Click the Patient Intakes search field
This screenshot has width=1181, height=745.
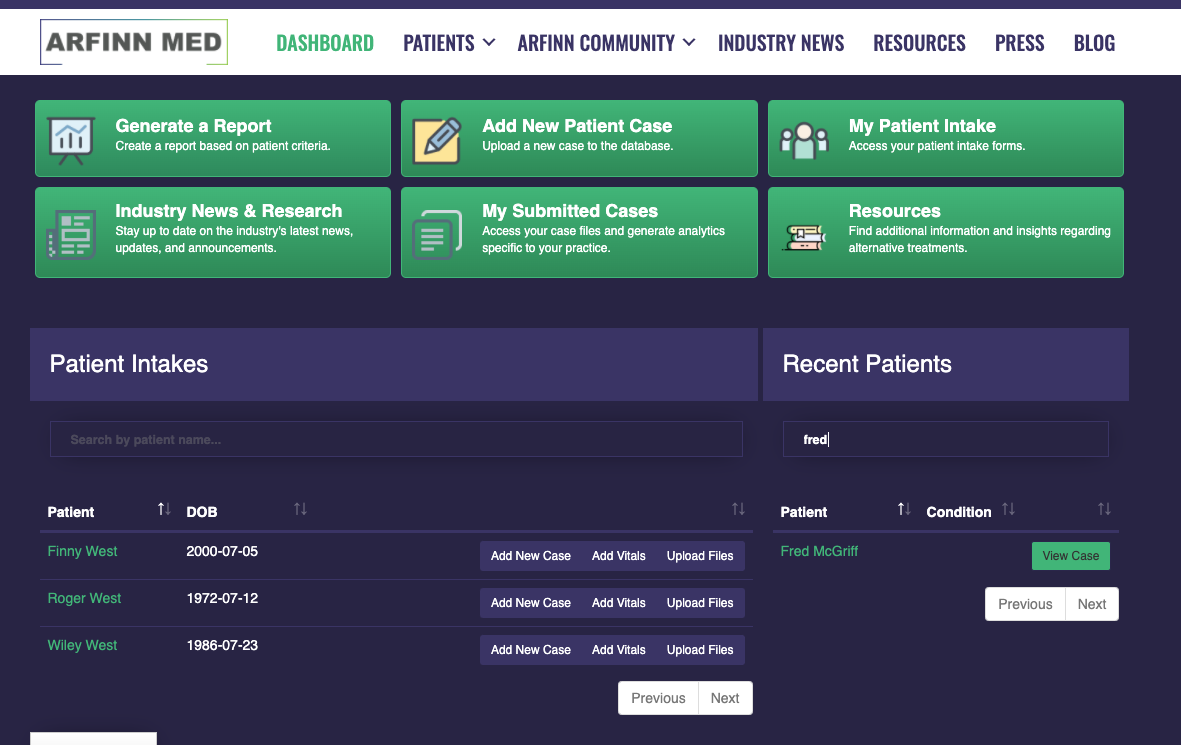396,439
